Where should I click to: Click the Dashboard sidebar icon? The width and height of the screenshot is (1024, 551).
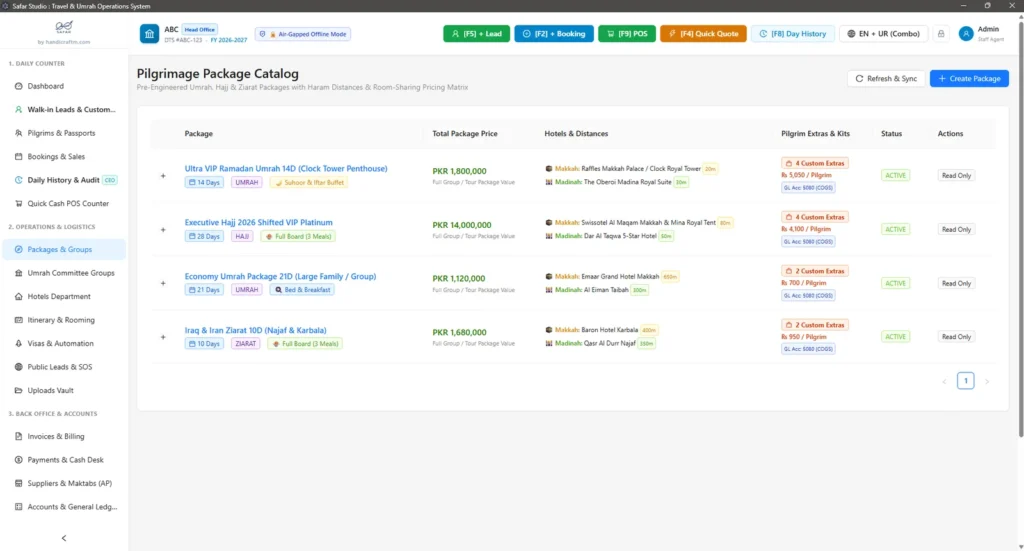(18, 86)
